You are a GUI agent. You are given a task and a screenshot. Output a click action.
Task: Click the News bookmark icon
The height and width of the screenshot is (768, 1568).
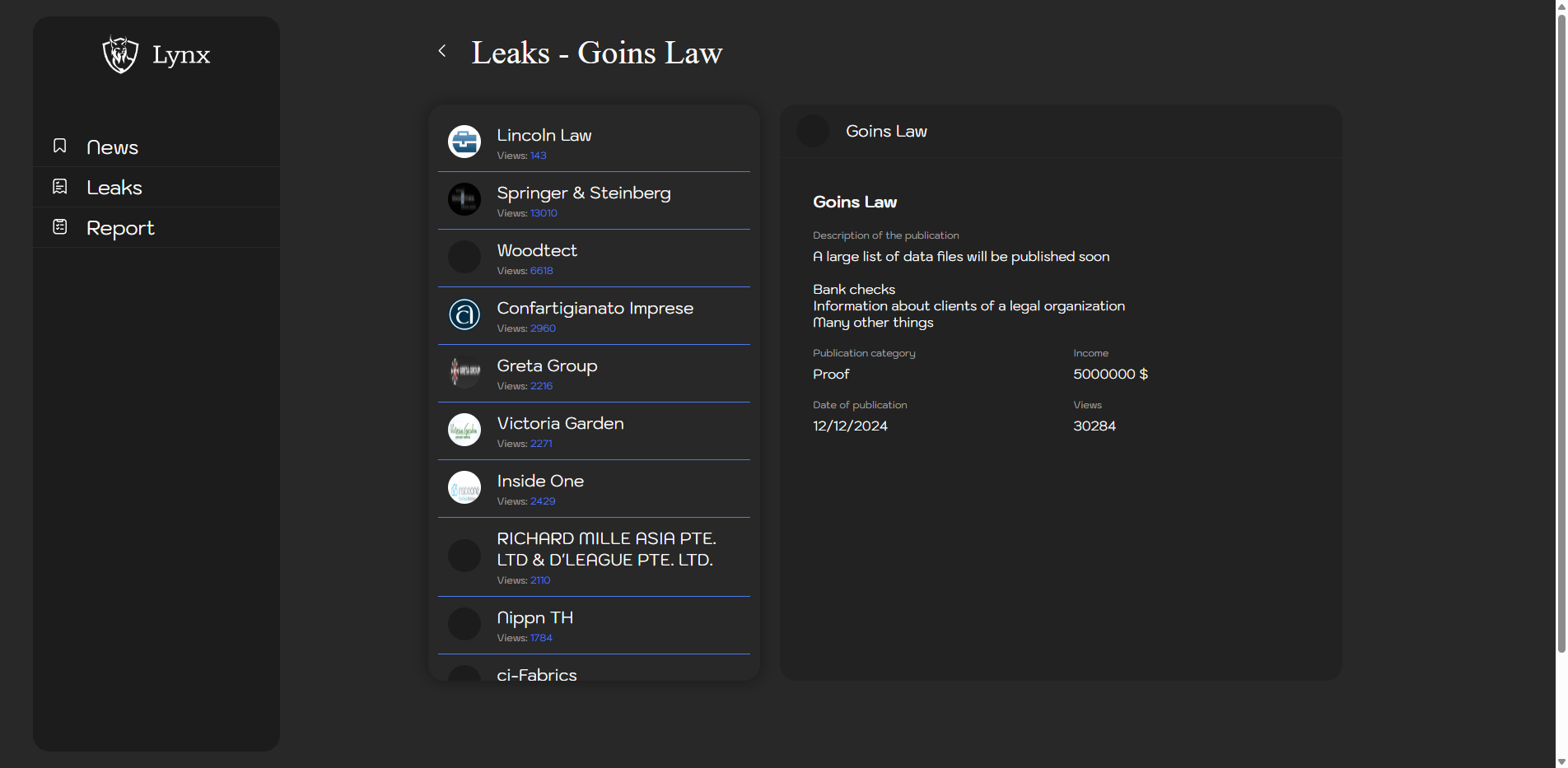tap(60, 146)
